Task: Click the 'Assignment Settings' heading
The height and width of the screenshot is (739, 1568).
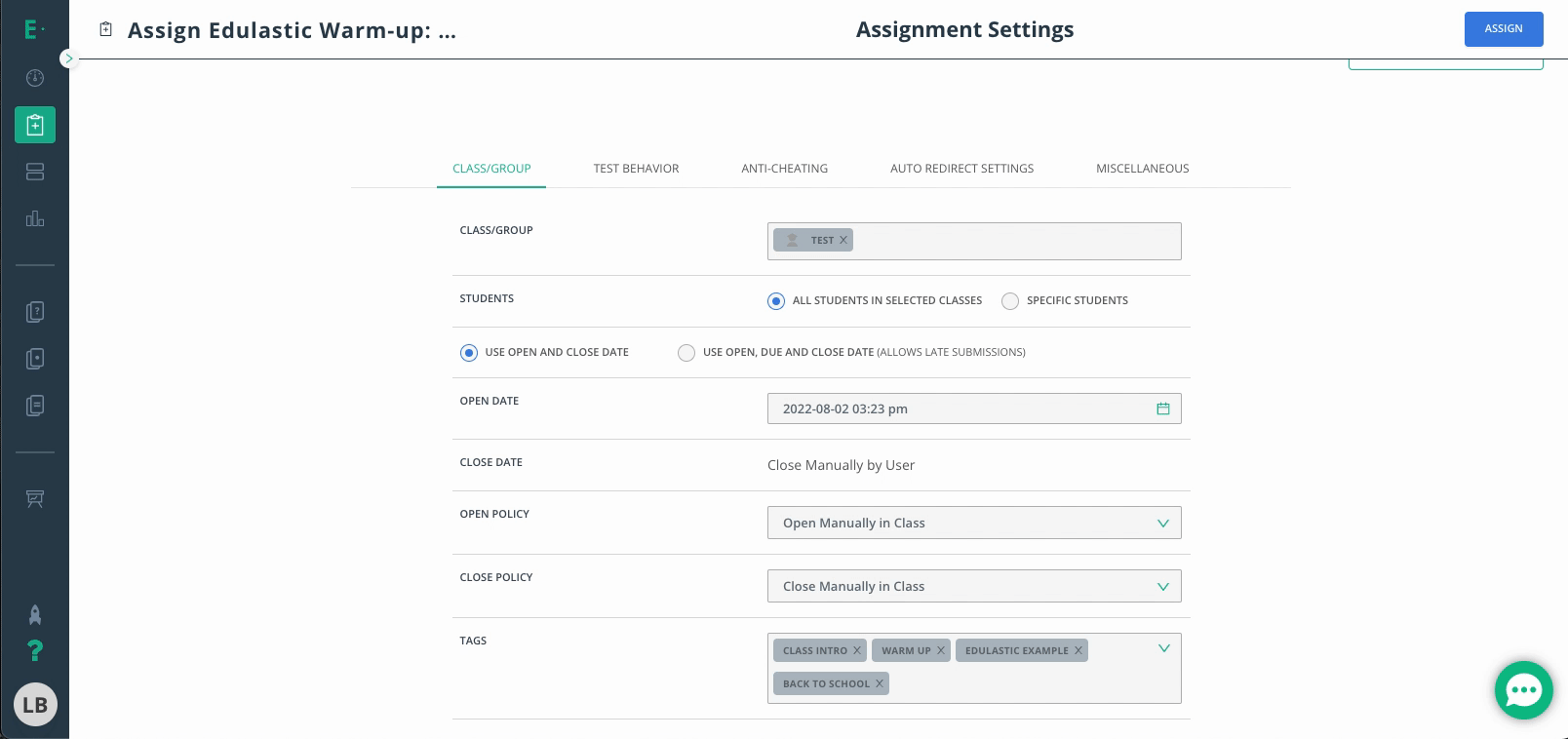Action: pos(964,29)
